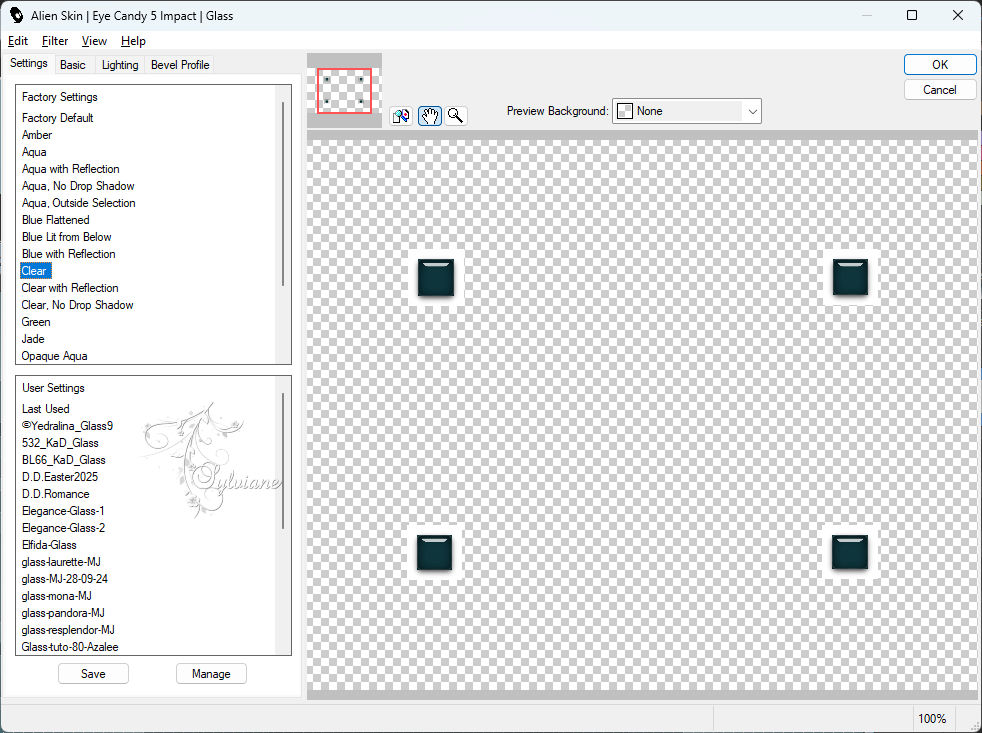Open the Edit menu
Viewport: 982px width, 733px height.
click(x=18, y=41)
